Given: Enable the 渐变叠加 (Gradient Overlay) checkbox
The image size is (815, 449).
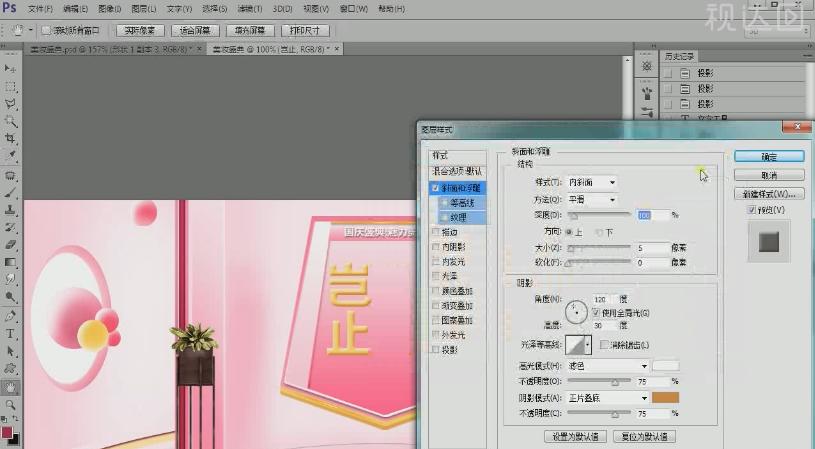Looking at the screenshot, I should pos(436,306).
